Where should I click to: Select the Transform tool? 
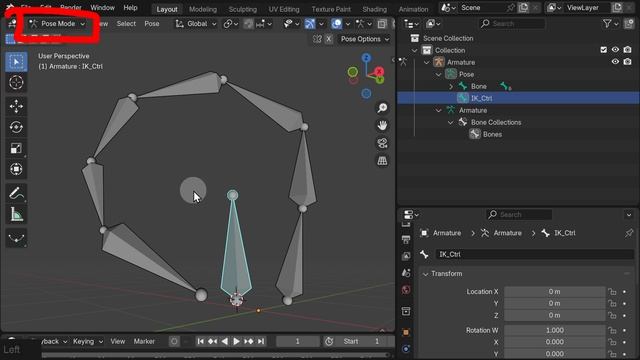(x=16, y=169)
